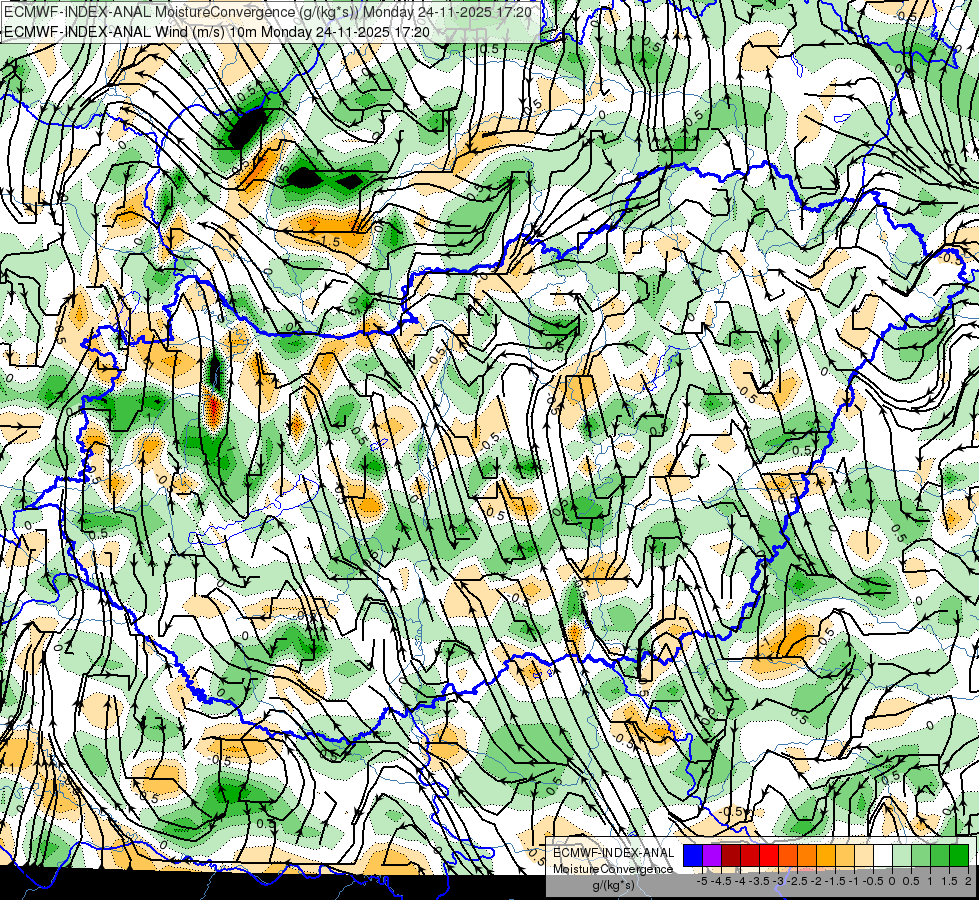Screen dimensions: 979x900
Task: Click 'MoistureConvergence' label in the legend box
Action: [x=613, y=869]
